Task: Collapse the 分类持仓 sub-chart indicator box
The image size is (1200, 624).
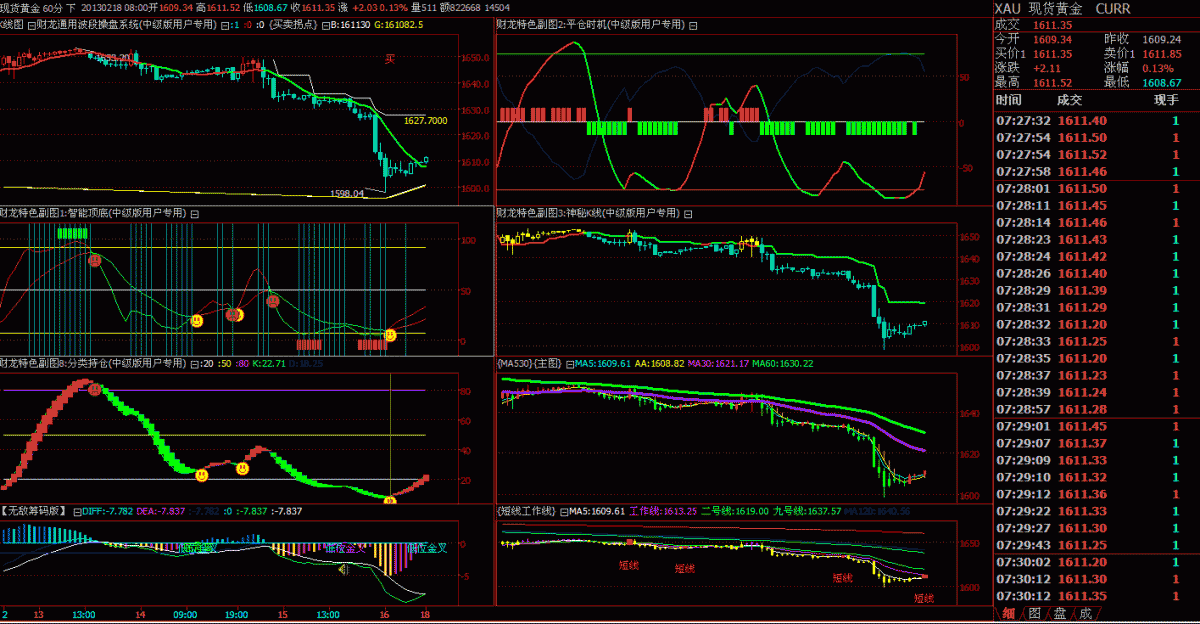Action: [194, 363]
